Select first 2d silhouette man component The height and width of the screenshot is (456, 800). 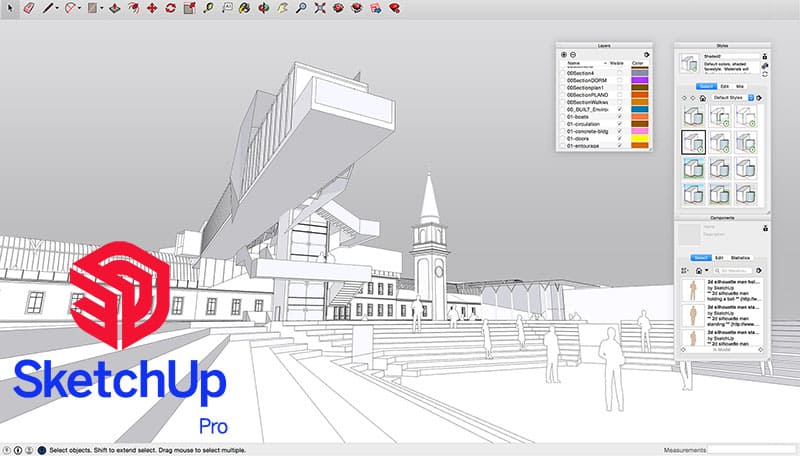pos(722,291)
